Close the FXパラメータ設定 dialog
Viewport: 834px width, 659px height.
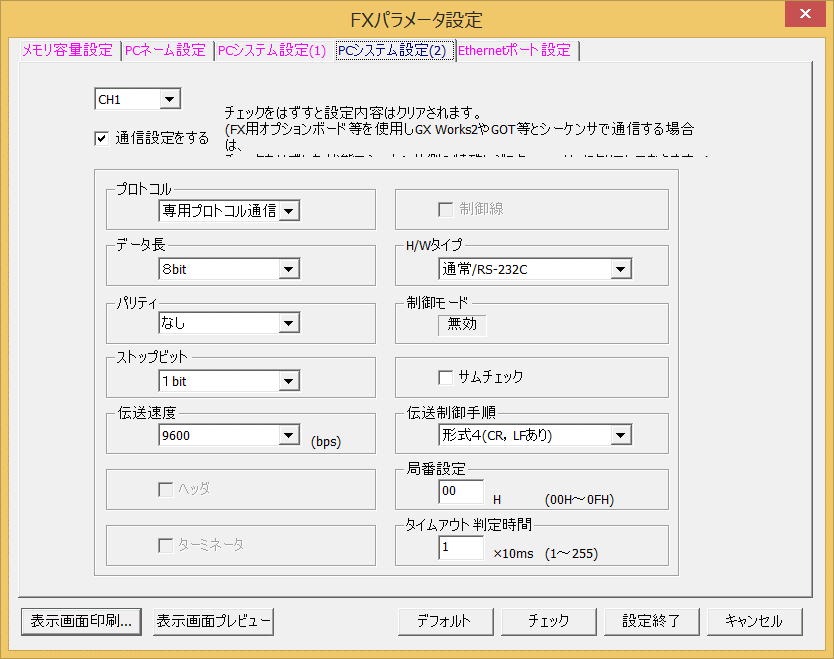point(805,13)
